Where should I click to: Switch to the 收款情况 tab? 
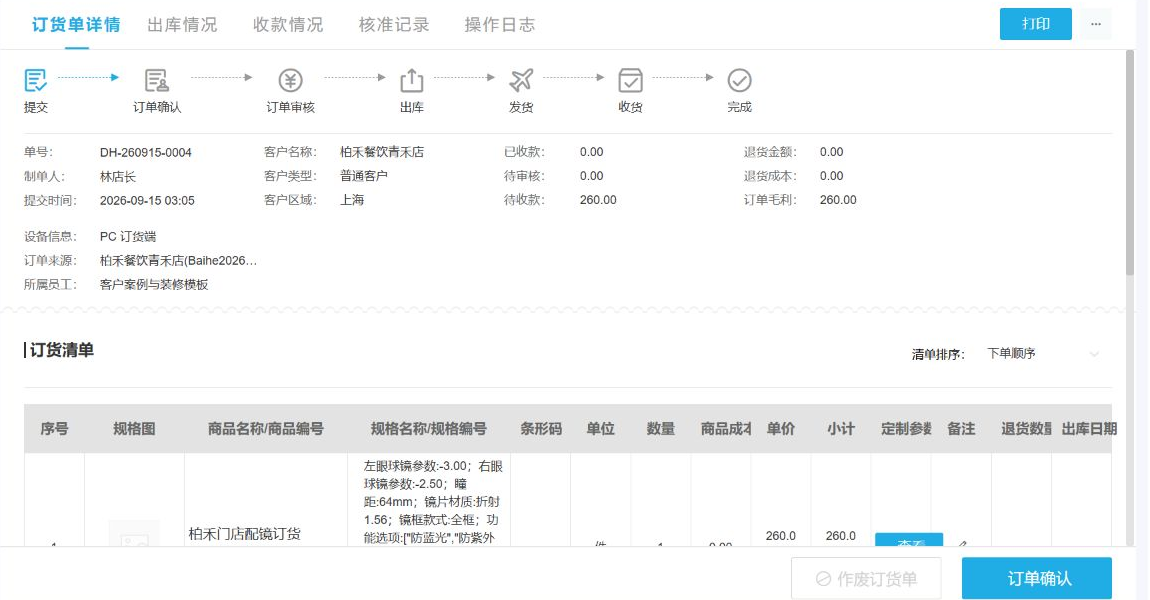(x=288, y=24)
